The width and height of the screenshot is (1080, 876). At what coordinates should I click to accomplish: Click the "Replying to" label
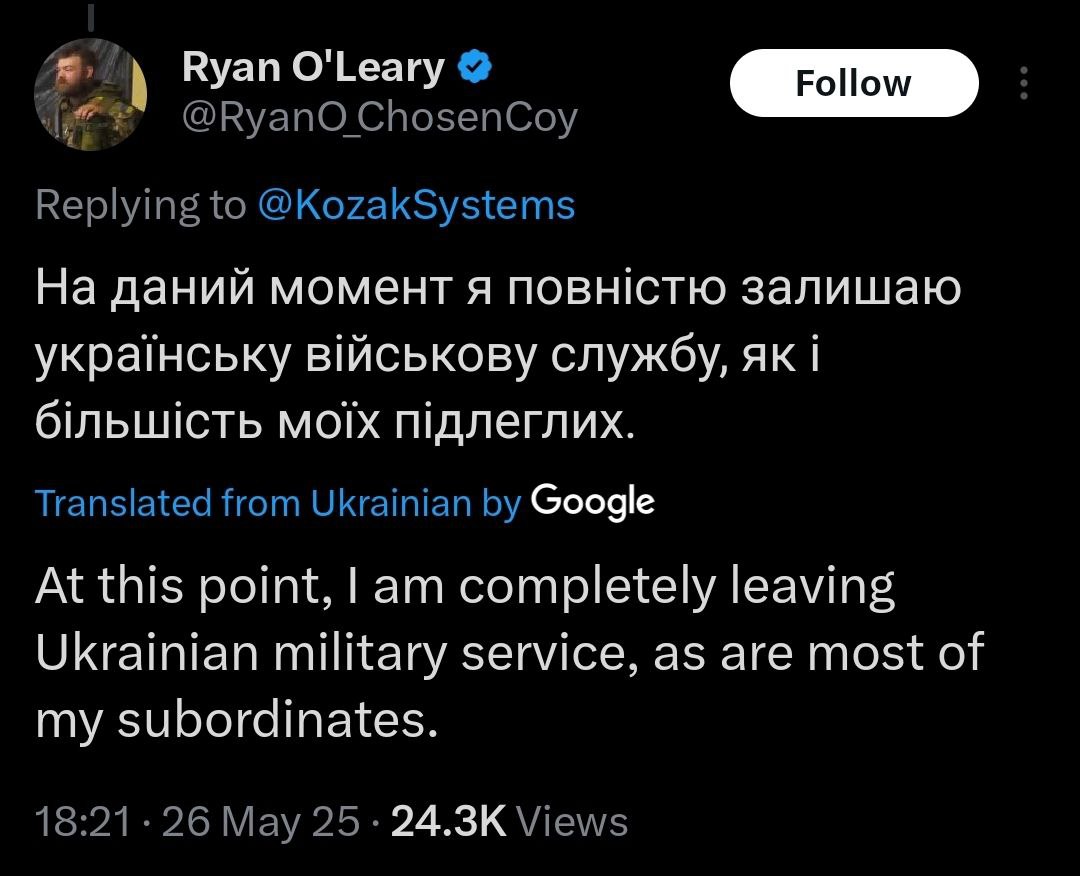[x=140, y=205]
